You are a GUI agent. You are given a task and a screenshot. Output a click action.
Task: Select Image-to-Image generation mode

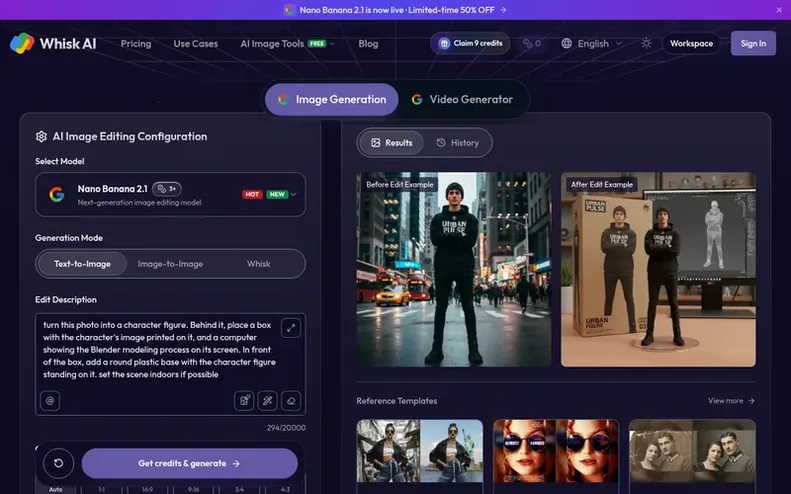point(170,264)
